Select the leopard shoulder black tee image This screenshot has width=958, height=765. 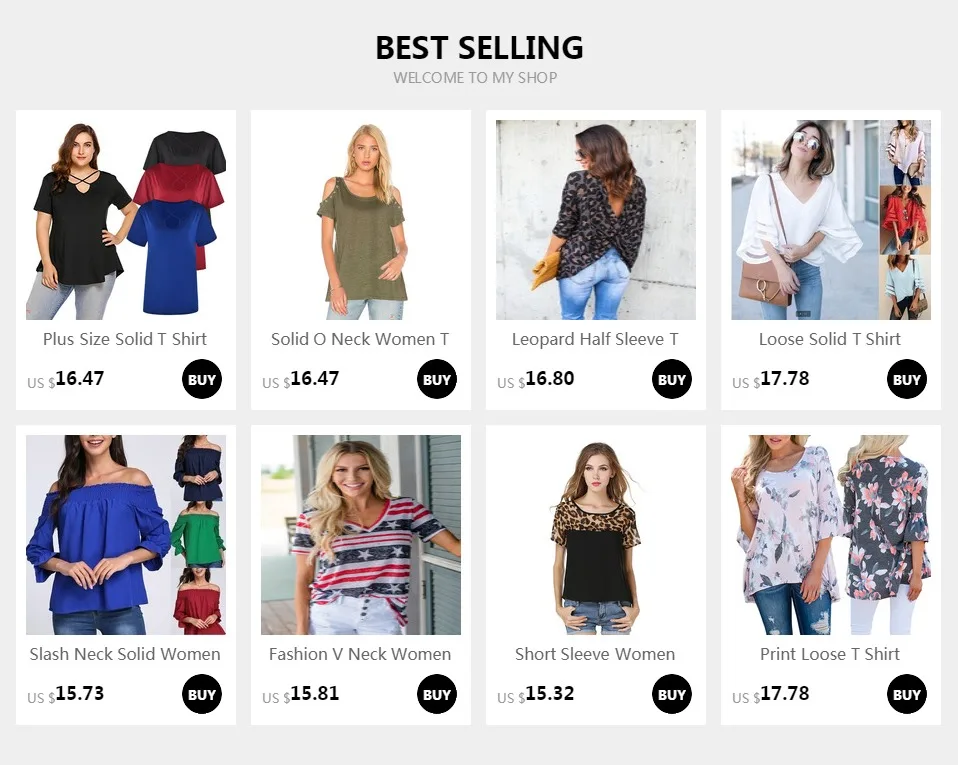tap(596, 535)
